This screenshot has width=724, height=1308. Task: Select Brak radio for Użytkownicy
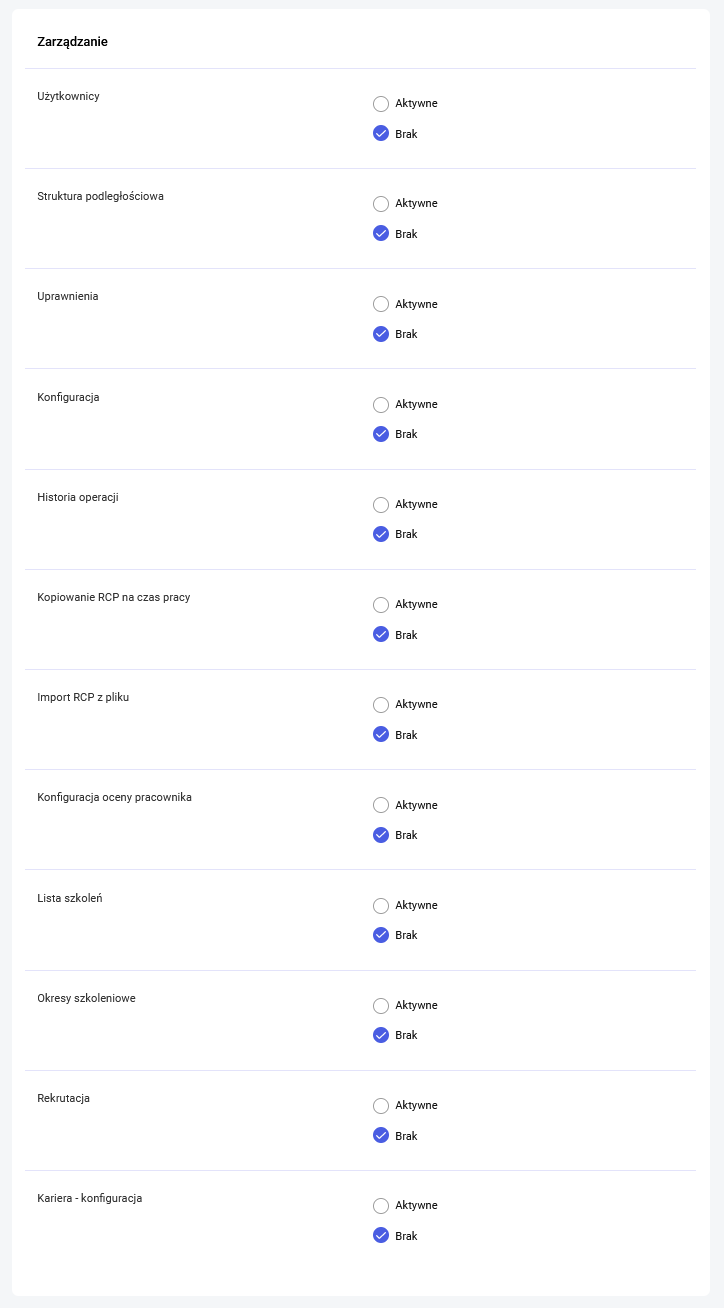381,134
